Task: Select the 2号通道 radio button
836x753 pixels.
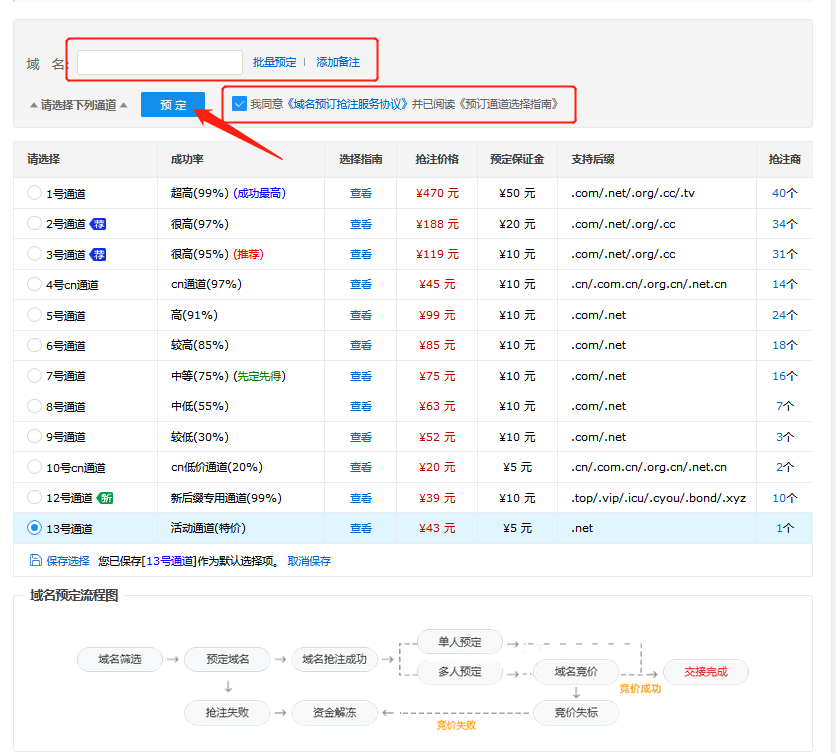Action: click(x=34, y=223)
